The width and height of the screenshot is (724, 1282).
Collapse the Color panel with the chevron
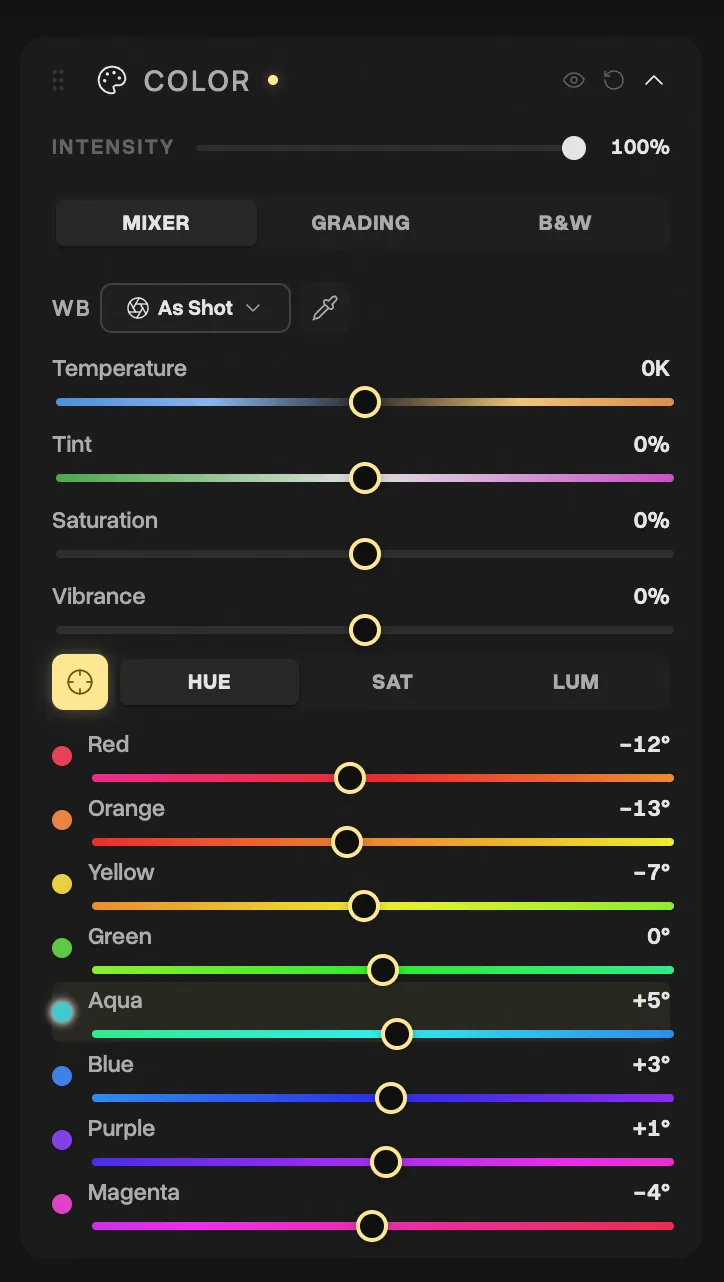(654, 80)
